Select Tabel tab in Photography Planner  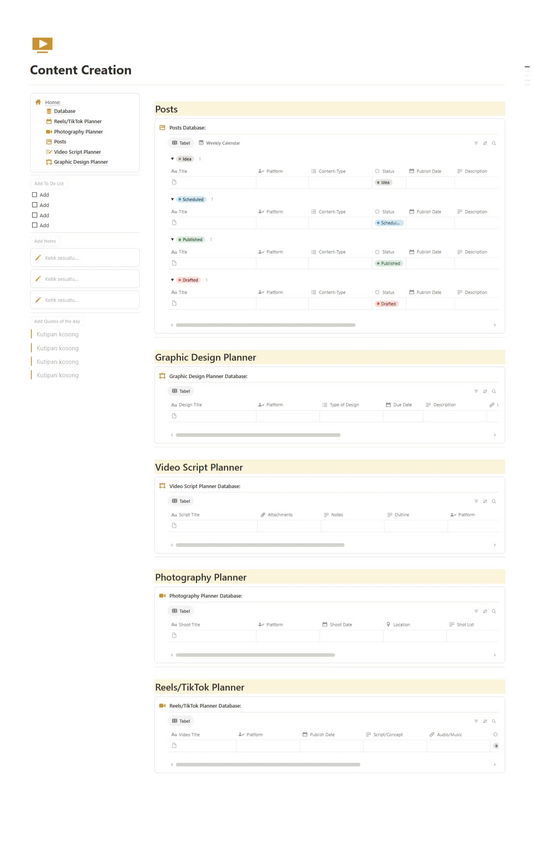coord(181,611)
